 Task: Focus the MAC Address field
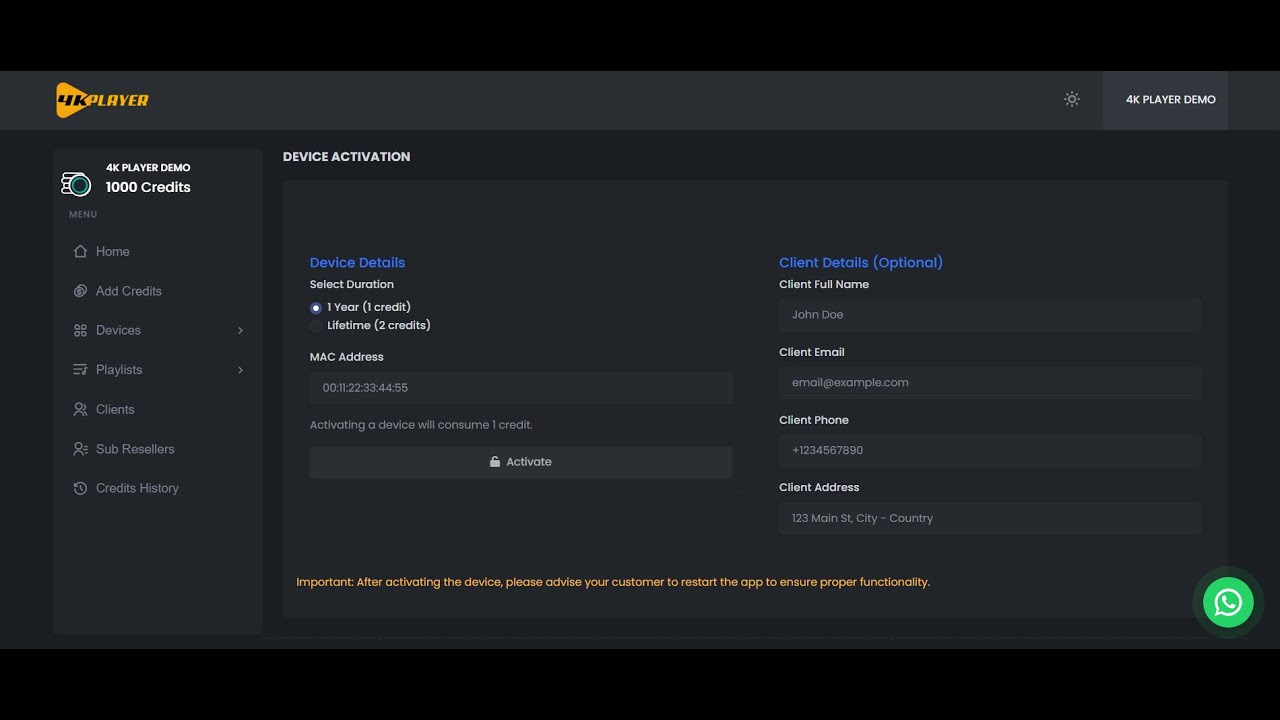[x=521, y=388]
